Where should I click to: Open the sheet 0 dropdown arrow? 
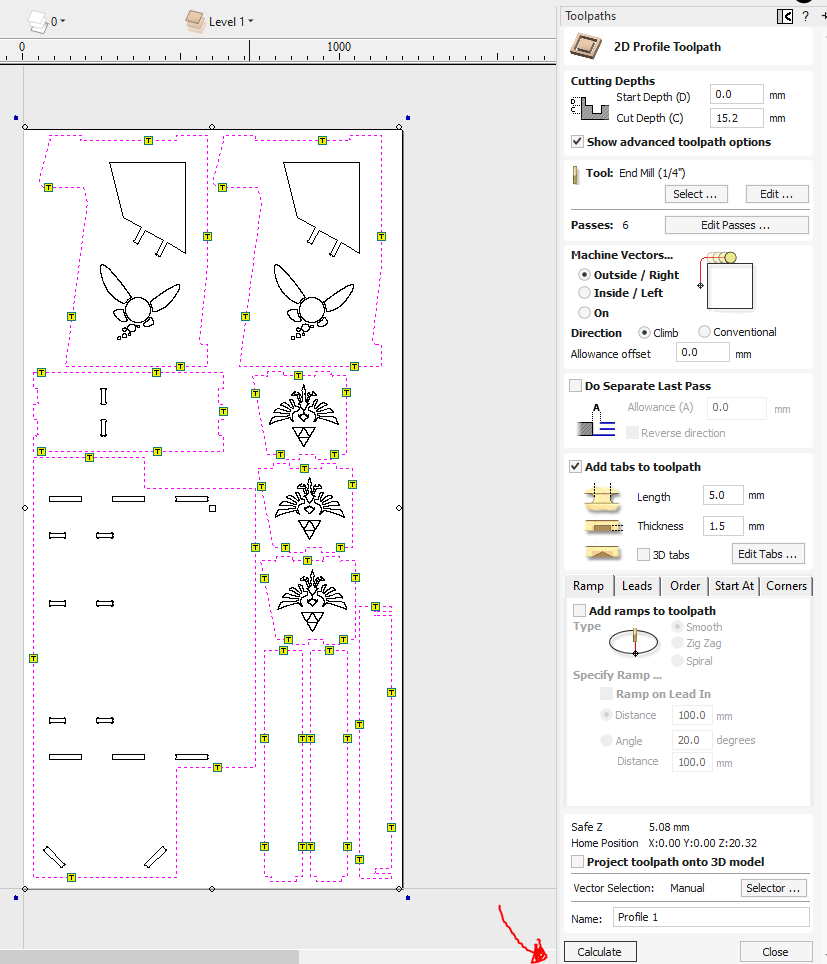tap(63, 22)
